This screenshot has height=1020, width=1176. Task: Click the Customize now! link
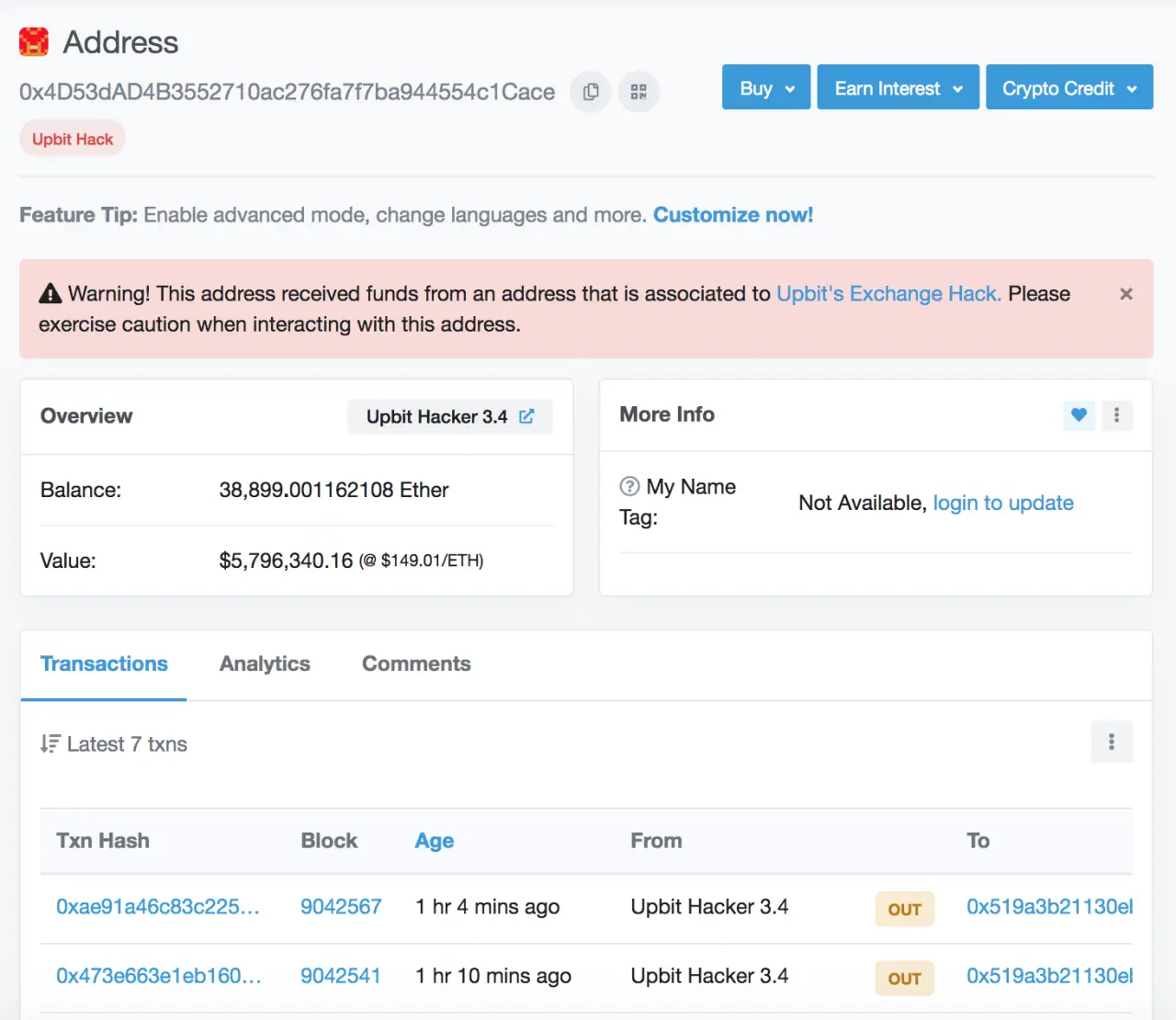732,215
